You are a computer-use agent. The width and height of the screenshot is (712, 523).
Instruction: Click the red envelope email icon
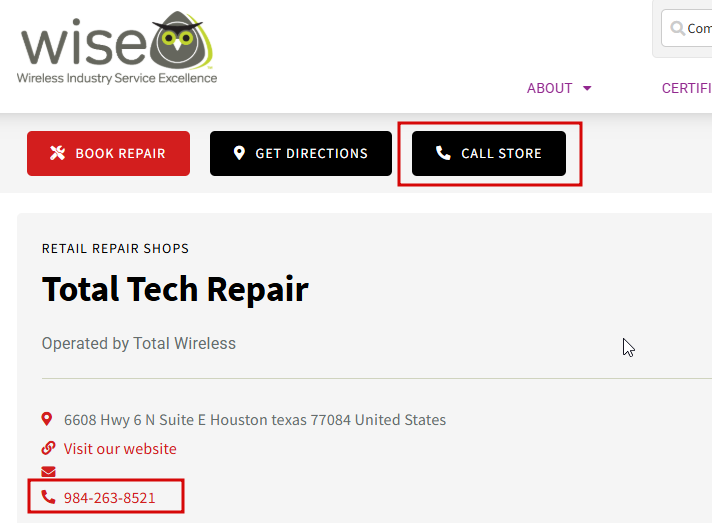click(48, 472)
